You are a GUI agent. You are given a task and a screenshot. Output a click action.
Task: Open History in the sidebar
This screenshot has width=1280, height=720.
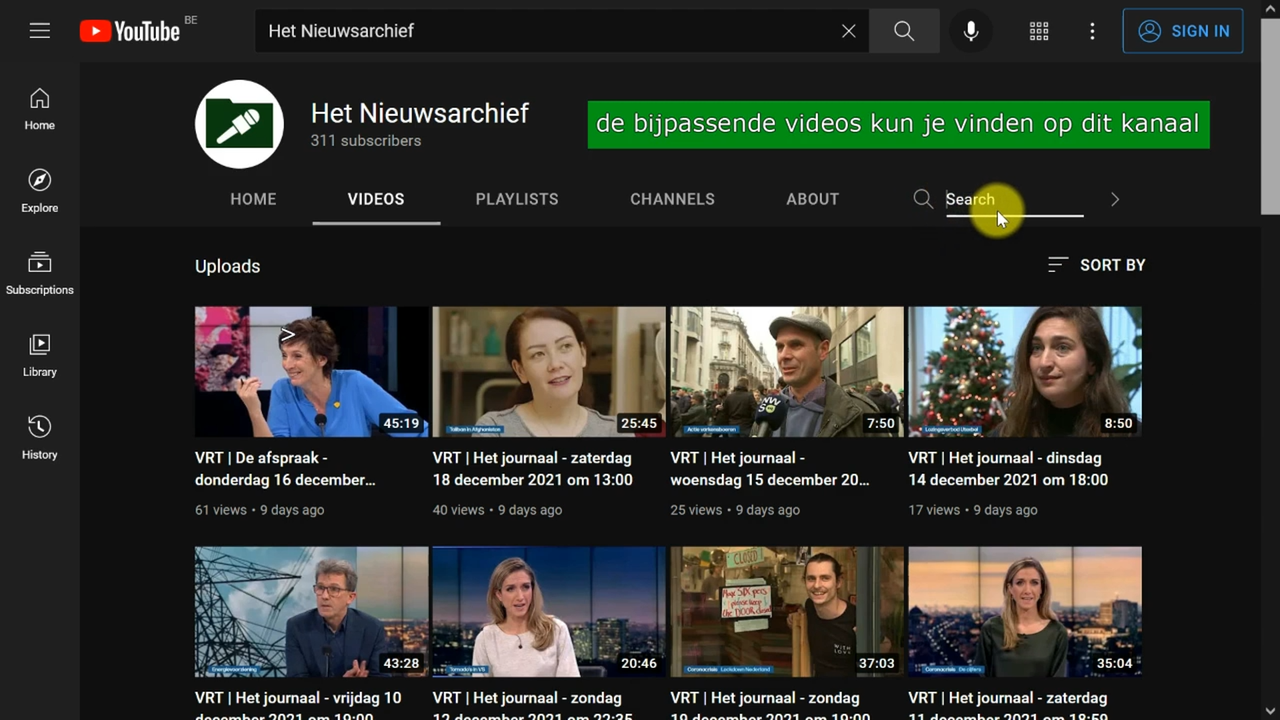click(x=40, y=438)
